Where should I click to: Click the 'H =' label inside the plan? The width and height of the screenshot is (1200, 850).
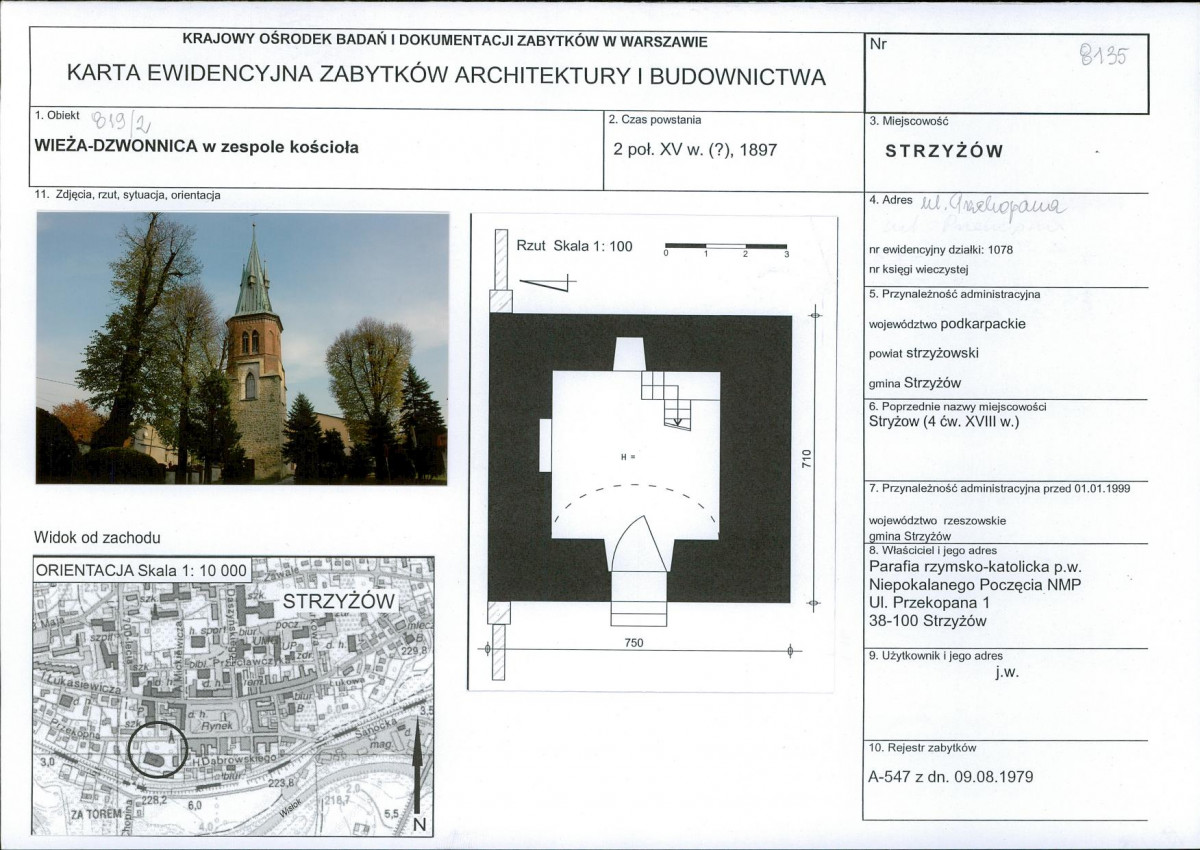(x=628, y=457)
